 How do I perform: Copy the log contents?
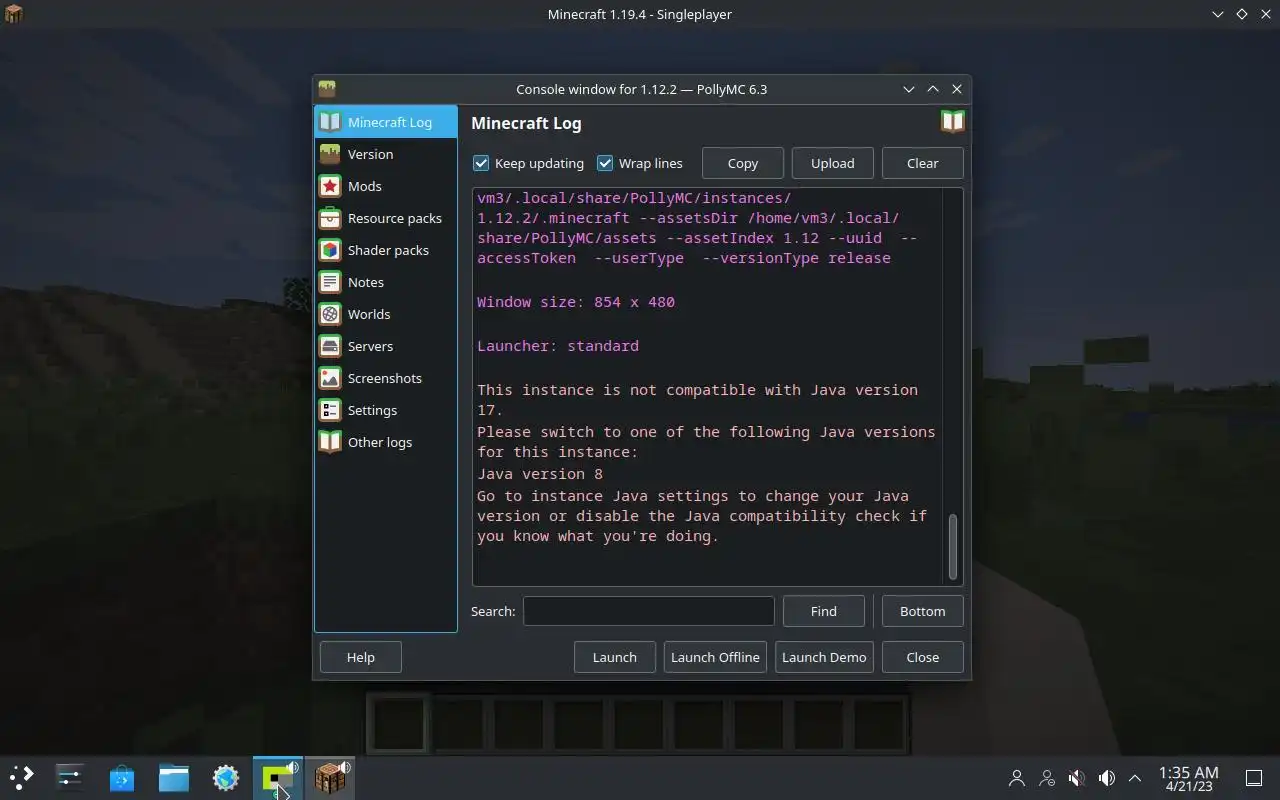[x=742, y=163]
